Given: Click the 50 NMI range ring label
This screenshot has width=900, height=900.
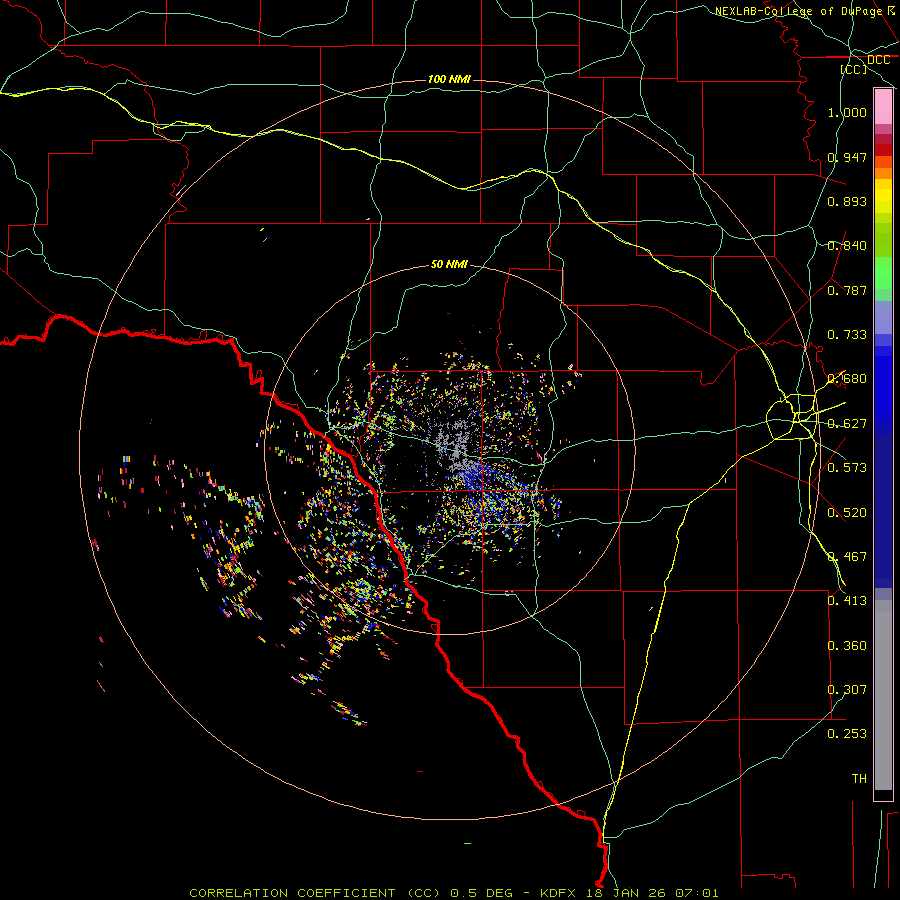Looking at the screenshot, I should [x=449, y=265].
